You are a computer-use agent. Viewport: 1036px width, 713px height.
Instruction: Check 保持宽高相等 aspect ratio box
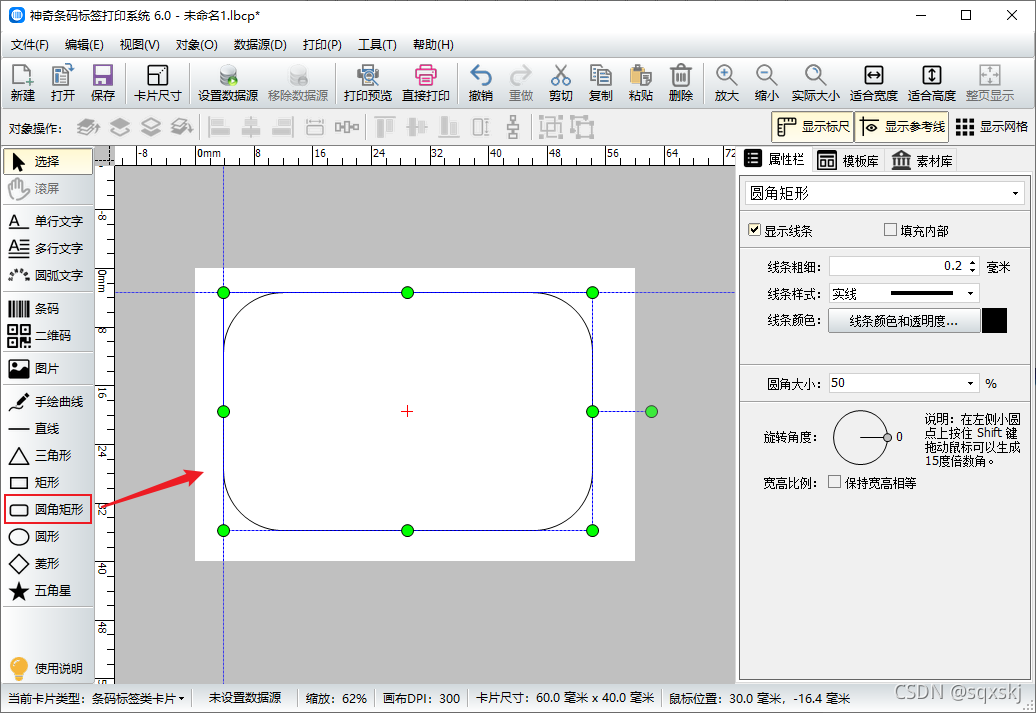pos(834,482)
